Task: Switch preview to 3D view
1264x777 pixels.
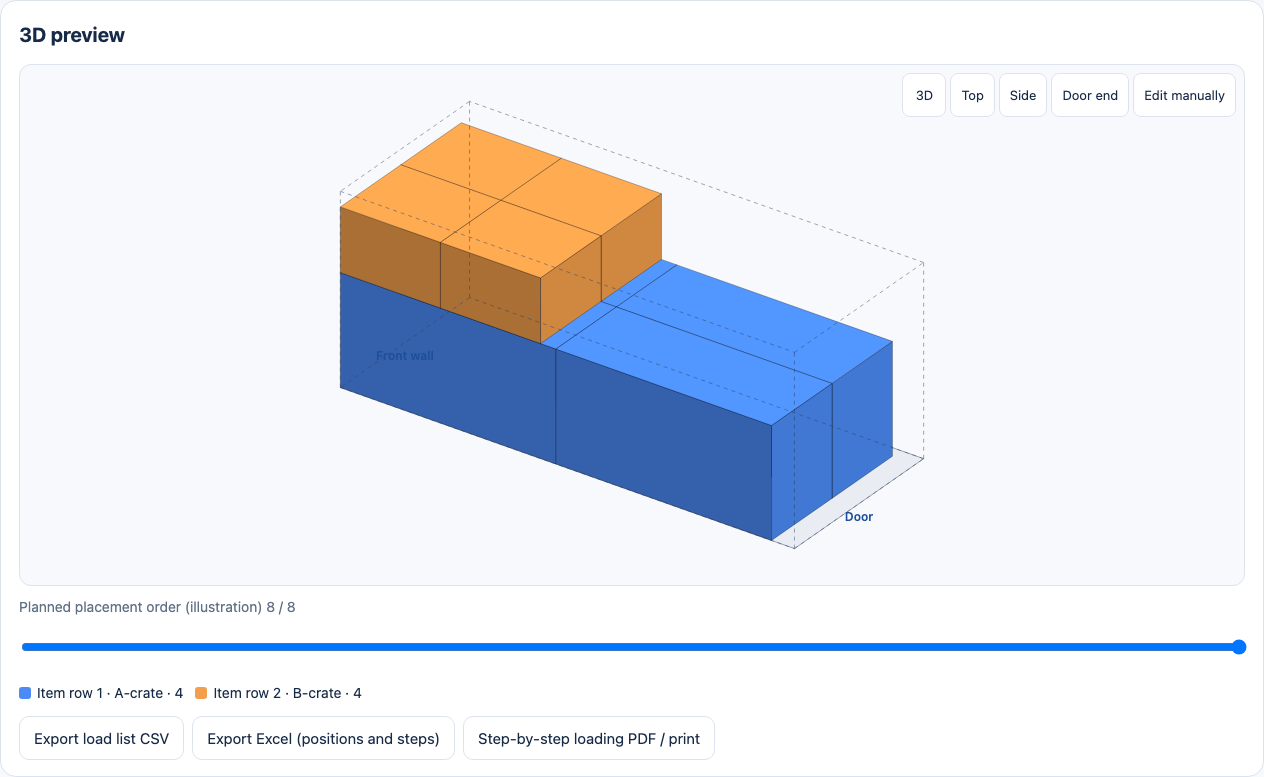Action: tap(924, 95)
